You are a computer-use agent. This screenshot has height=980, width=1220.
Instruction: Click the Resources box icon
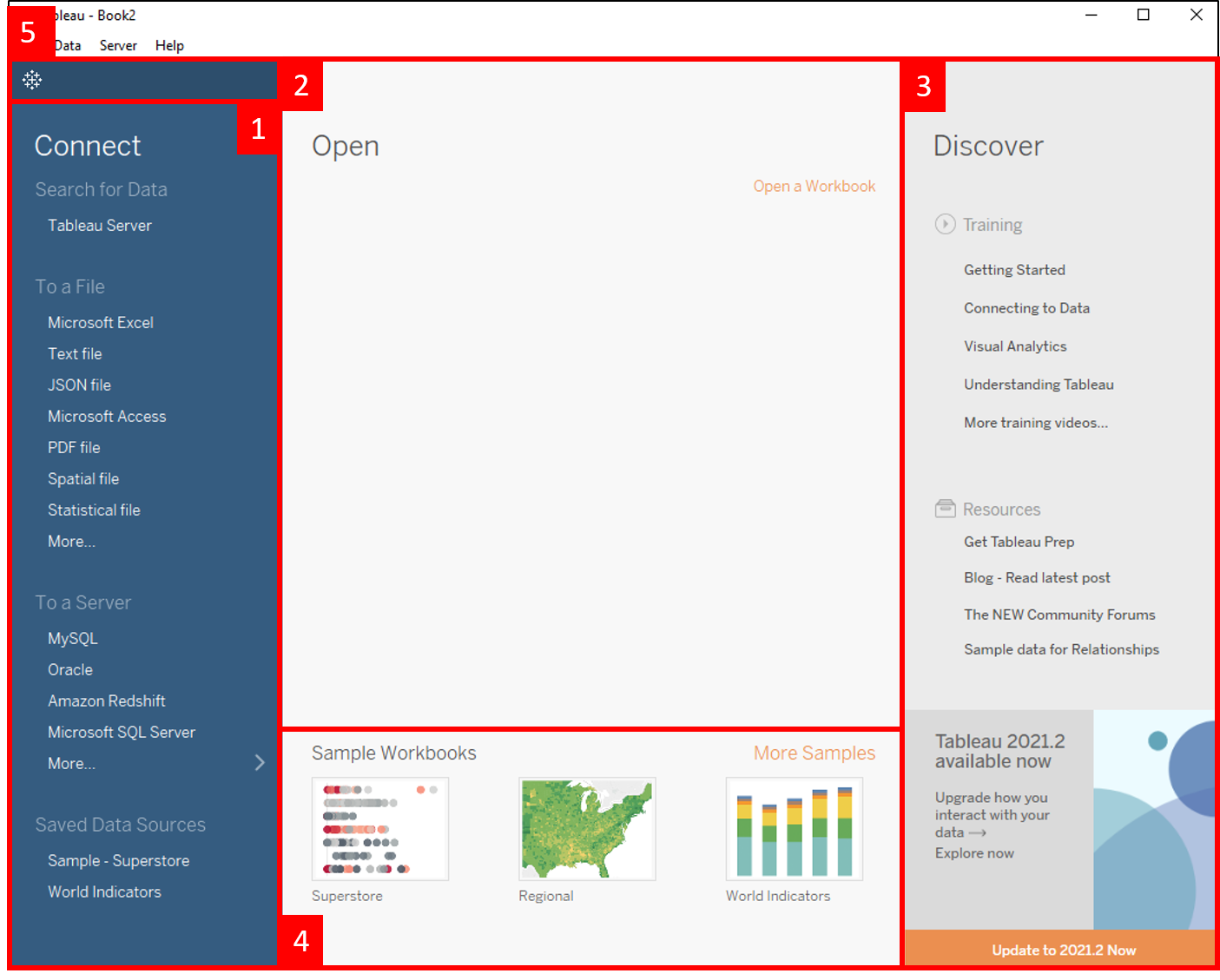[x=945, y=509]
